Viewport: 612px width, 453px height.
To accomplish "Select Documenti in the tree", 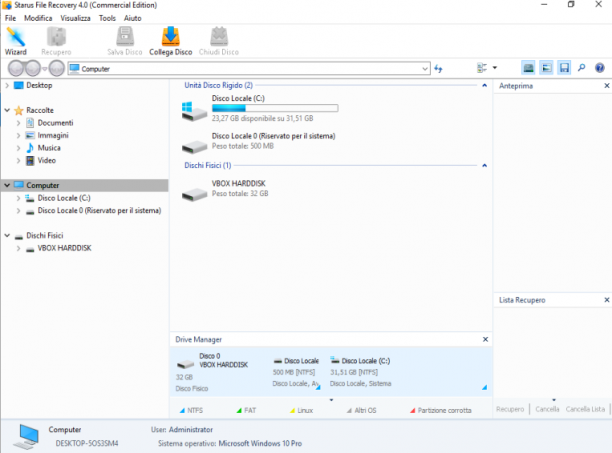I will point(55,123).
